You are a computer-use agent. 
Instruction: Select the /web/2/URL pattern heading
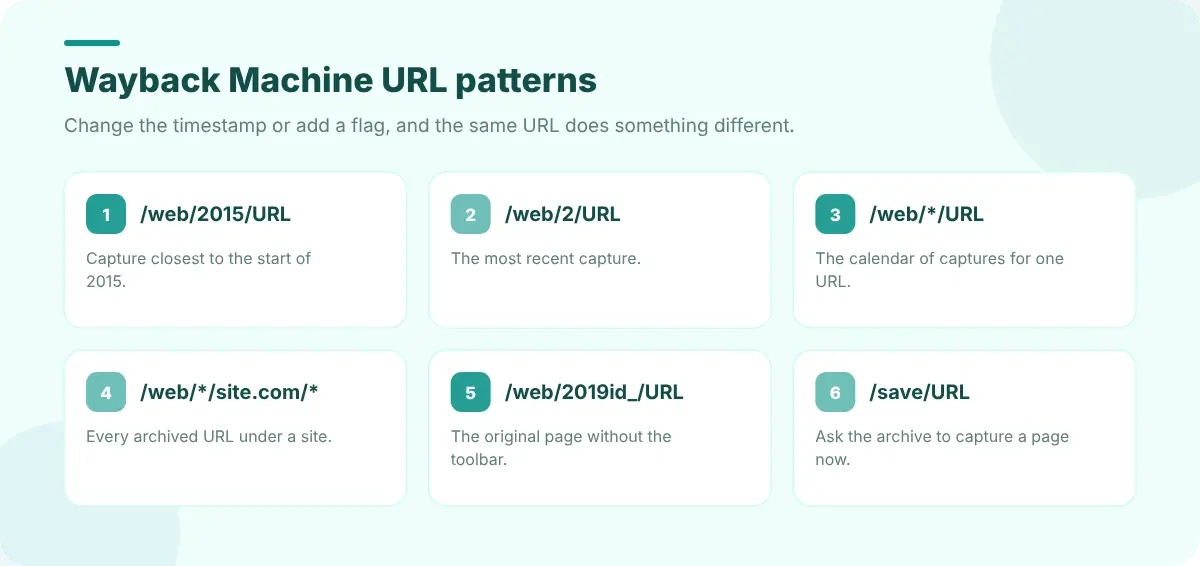point(563,214)
